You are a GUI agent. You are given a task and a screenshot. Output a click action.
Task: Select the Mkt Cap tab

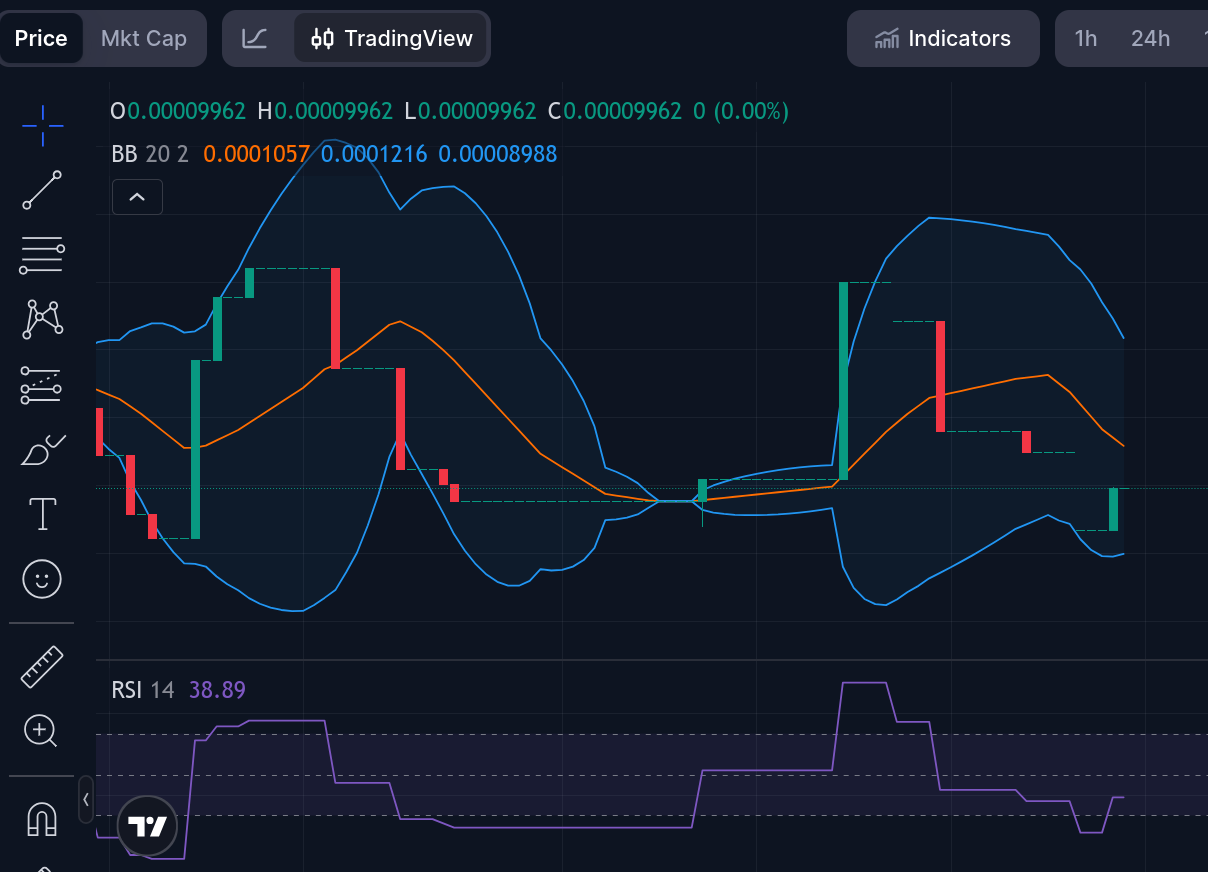coord(144,39)
